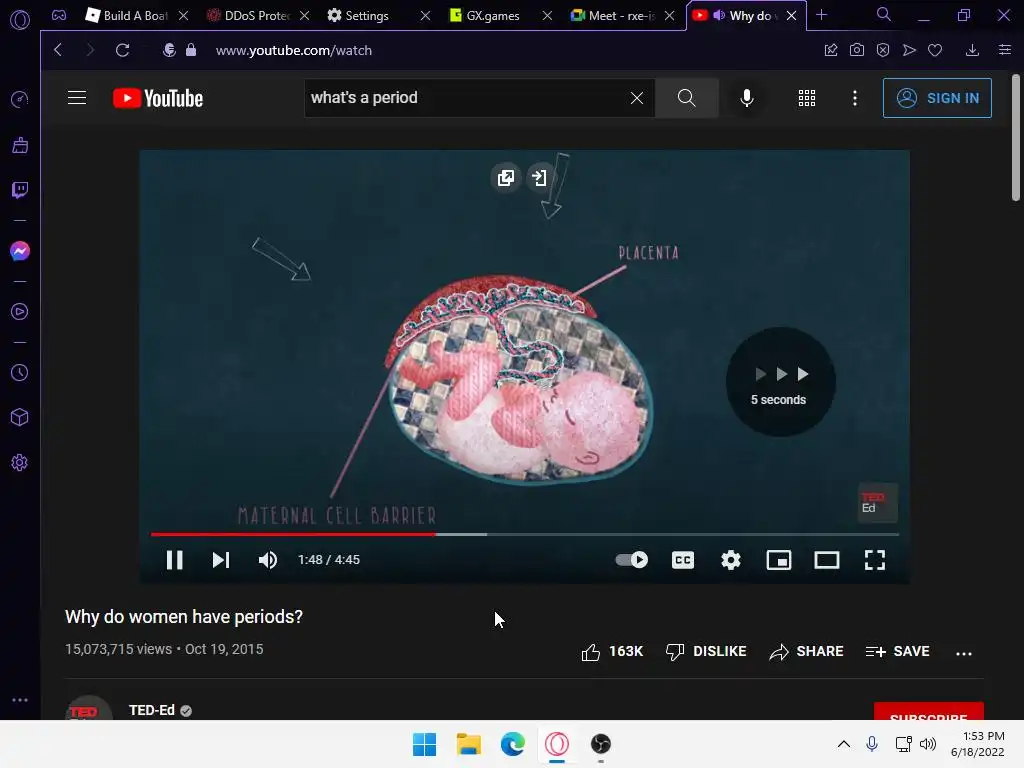Go back to previous page
Viewport: 1024px width, 768px height.
point(58,50)
